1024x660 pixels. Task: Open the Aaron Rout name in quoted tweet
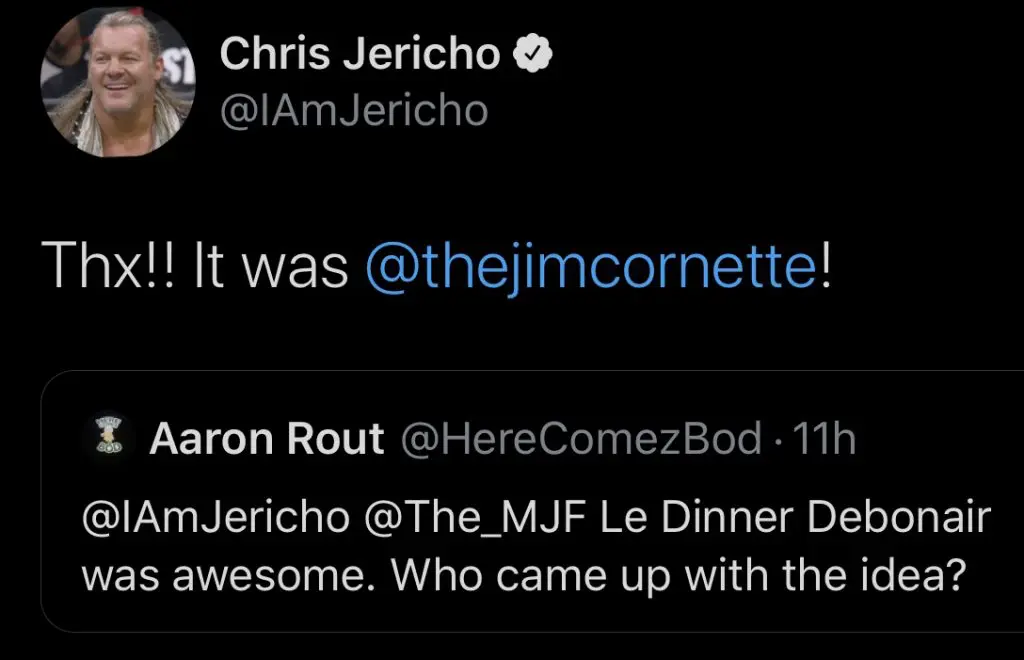pyautogui.click(x=266, y=438)
